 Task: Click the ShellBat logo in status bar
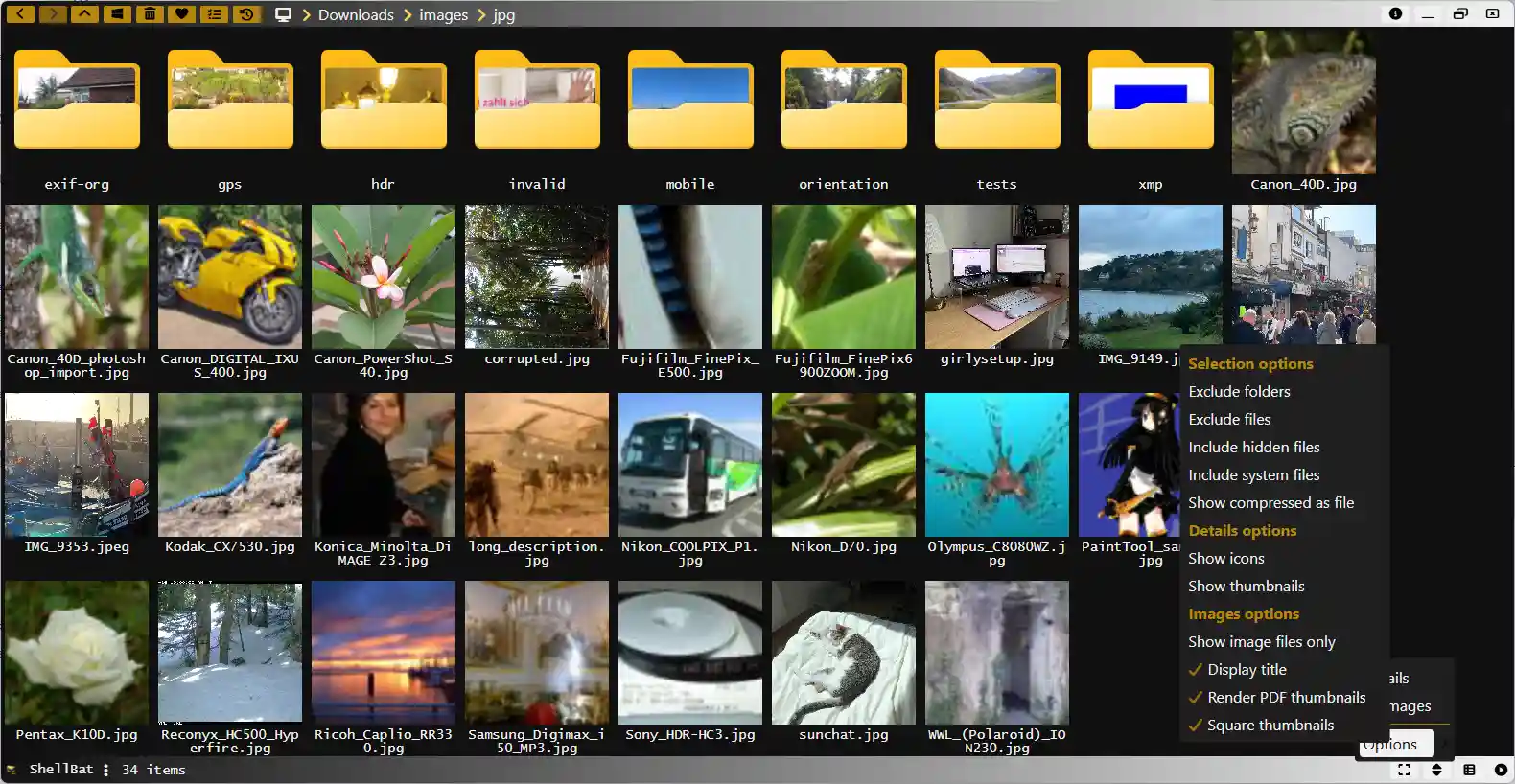tap(12, 770)
